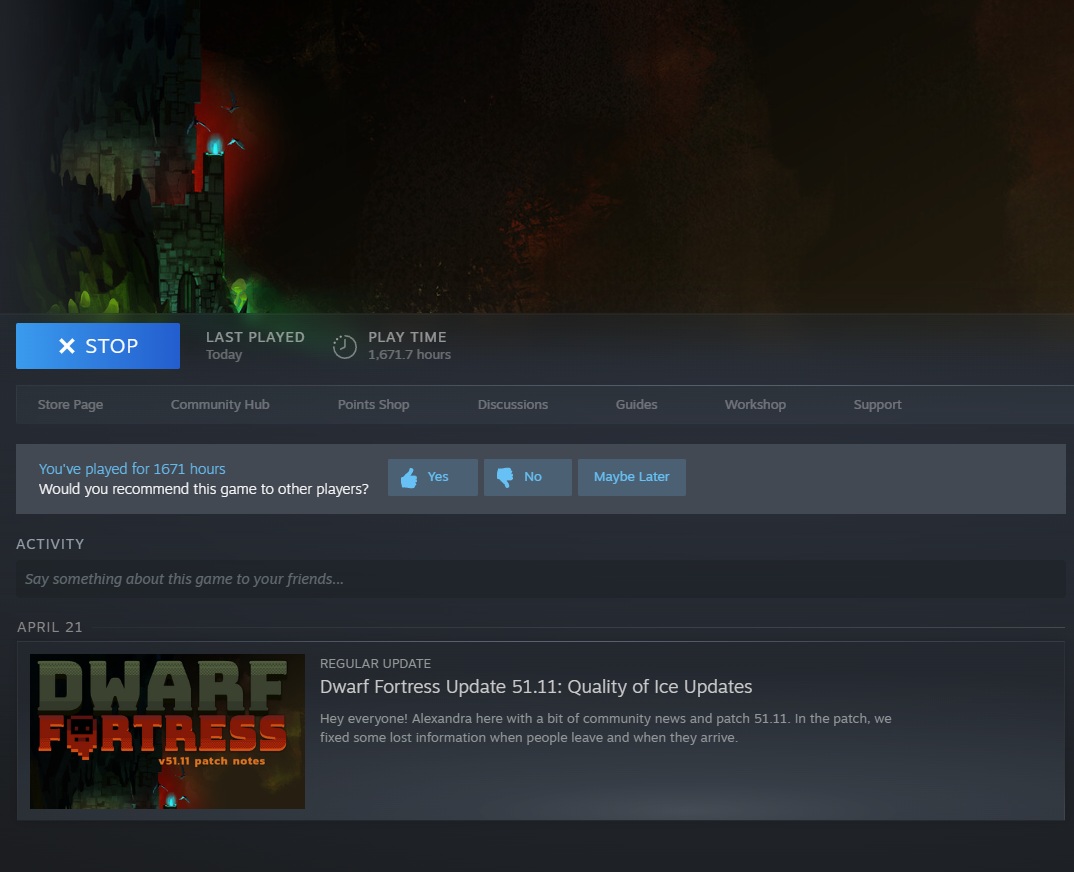Screen dimensions: 1074x872
Task: Click the play time clock icon
Action: (x=345, y=347)
